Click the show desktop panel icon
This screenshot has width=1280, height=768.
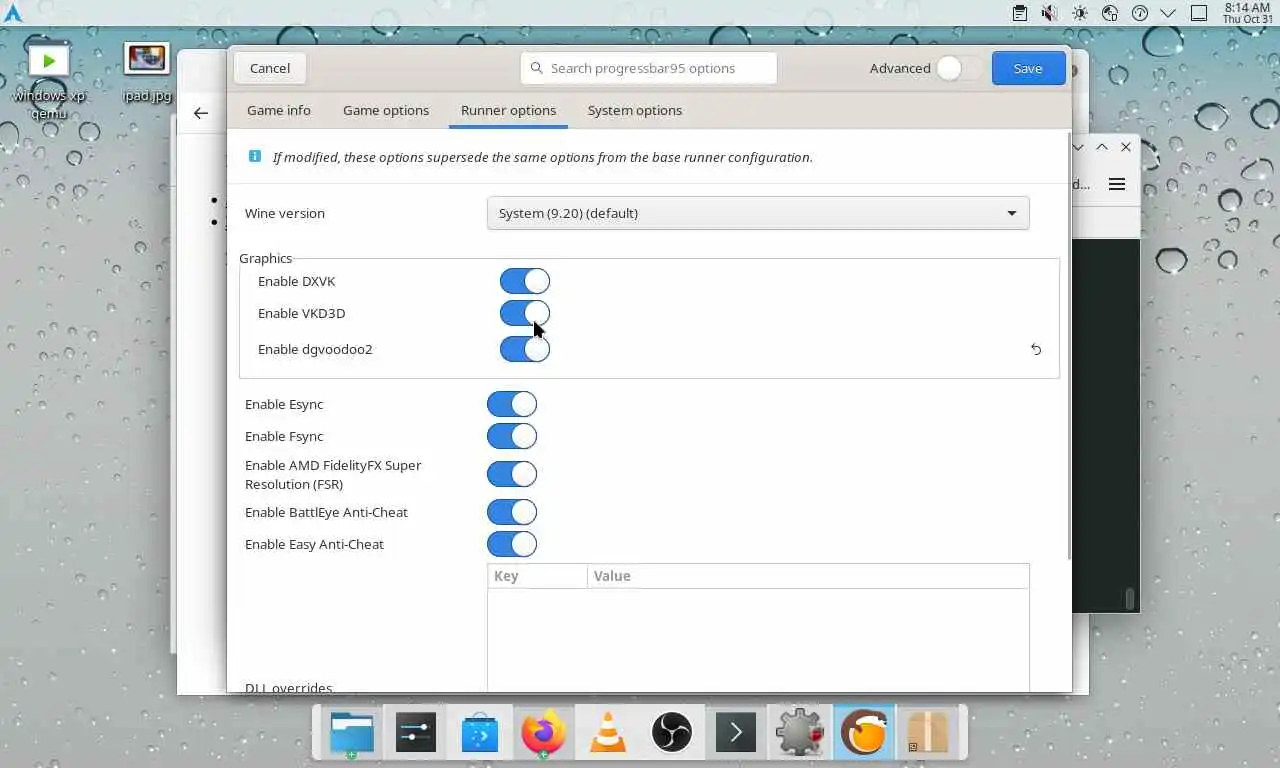tap(1199, 13)
